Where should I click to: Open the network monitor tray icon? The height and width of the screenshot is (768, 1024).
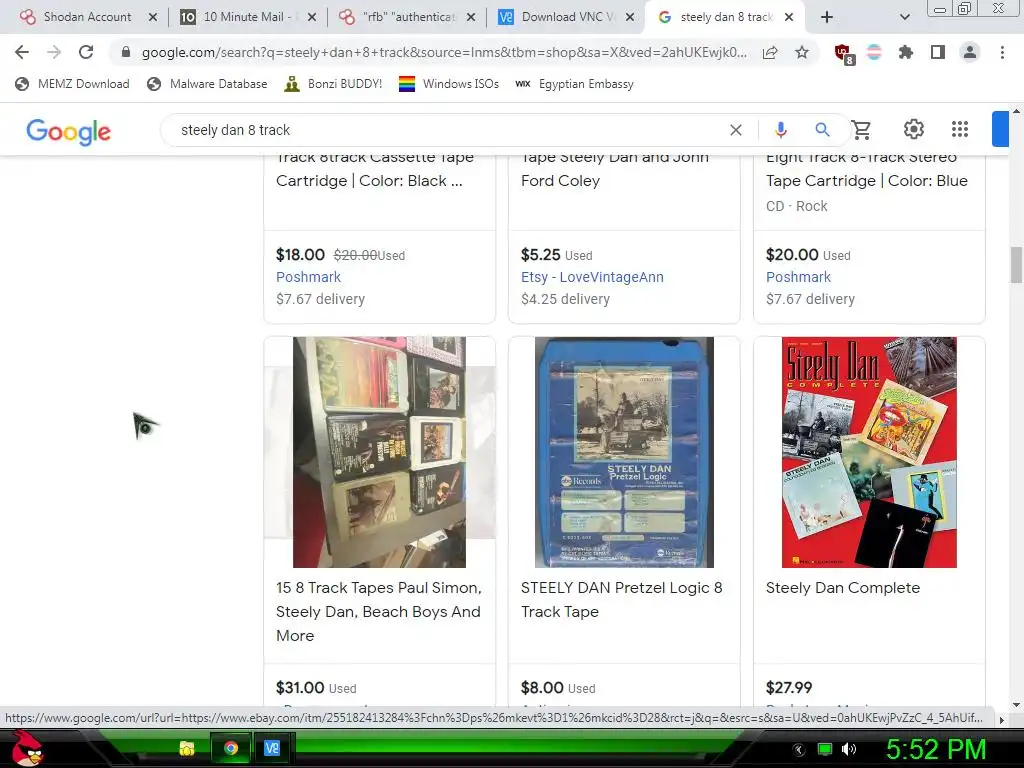[825, 749]
